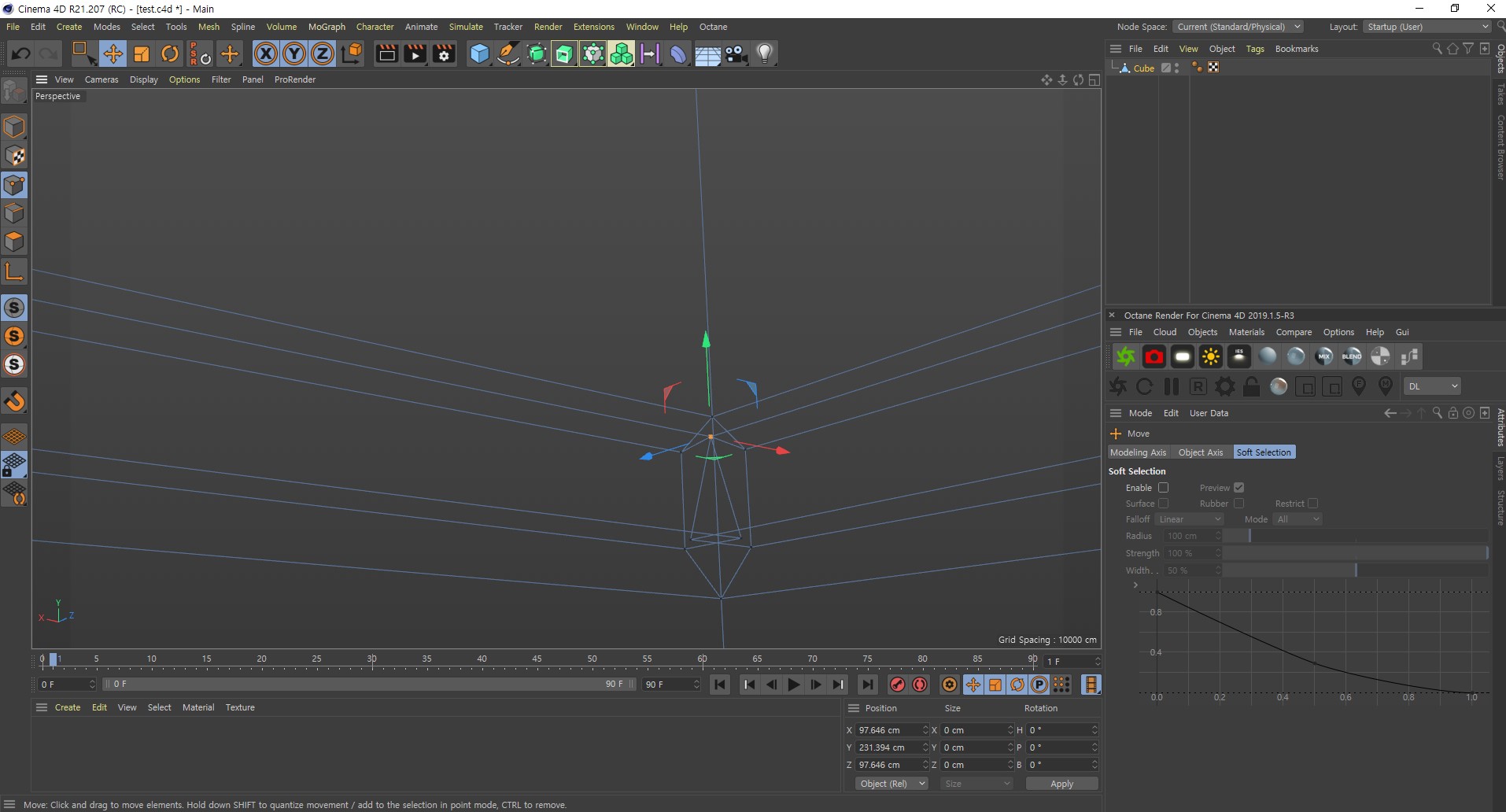Switch to Polygons mode in left palette

pyautogui.click(x=14, y=242)
